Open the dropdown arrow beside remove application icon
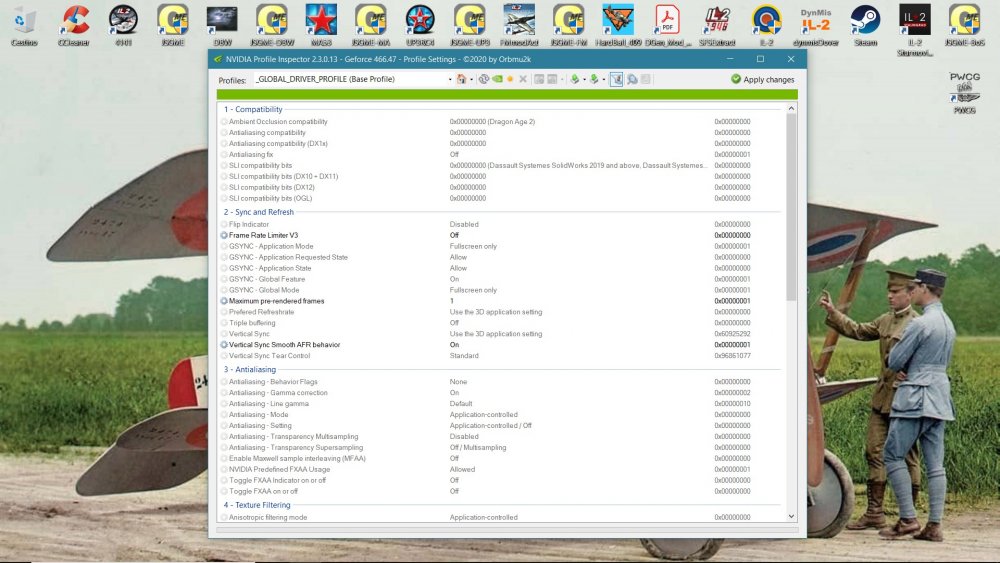The height and width of the screenshot is (563, 1000). tap(562, 80)
